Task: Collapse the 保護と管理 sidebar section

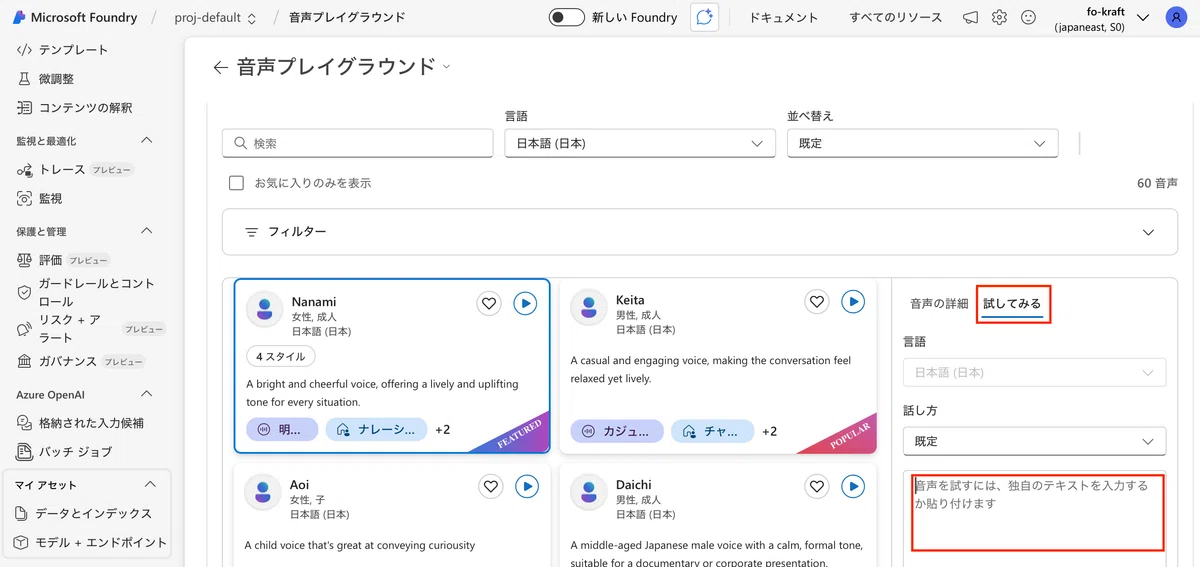Action: [x=147, y=231]
